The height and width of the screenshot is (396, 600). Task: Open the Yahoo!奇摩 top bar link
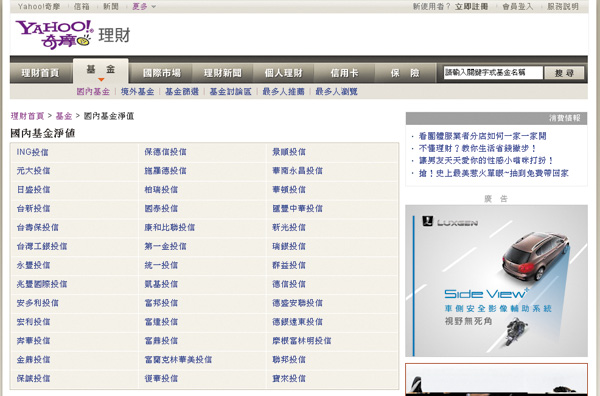pyautogui.click(x=39, y=7)
